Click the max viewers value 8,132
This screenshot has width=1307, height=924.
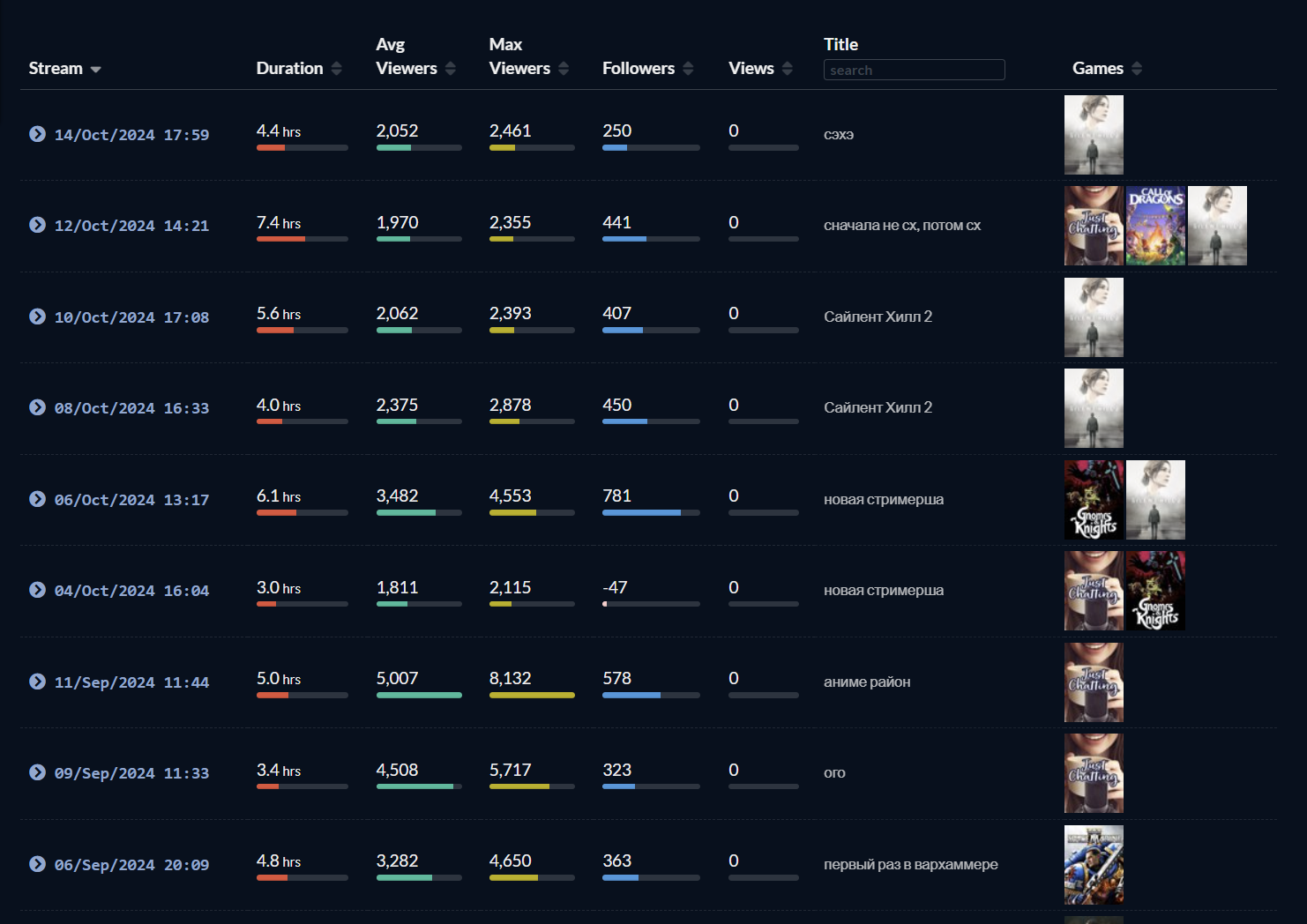[x=511, y=678]
